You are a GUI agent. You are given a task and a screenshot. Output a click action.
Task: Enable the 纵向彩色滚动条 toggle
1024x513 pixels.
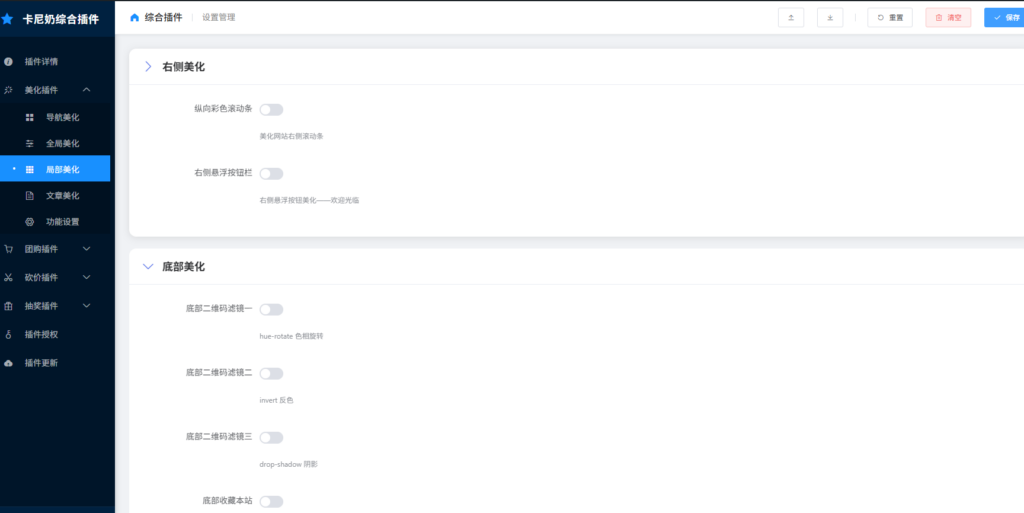pyautogui.click(x=271, y=110)
